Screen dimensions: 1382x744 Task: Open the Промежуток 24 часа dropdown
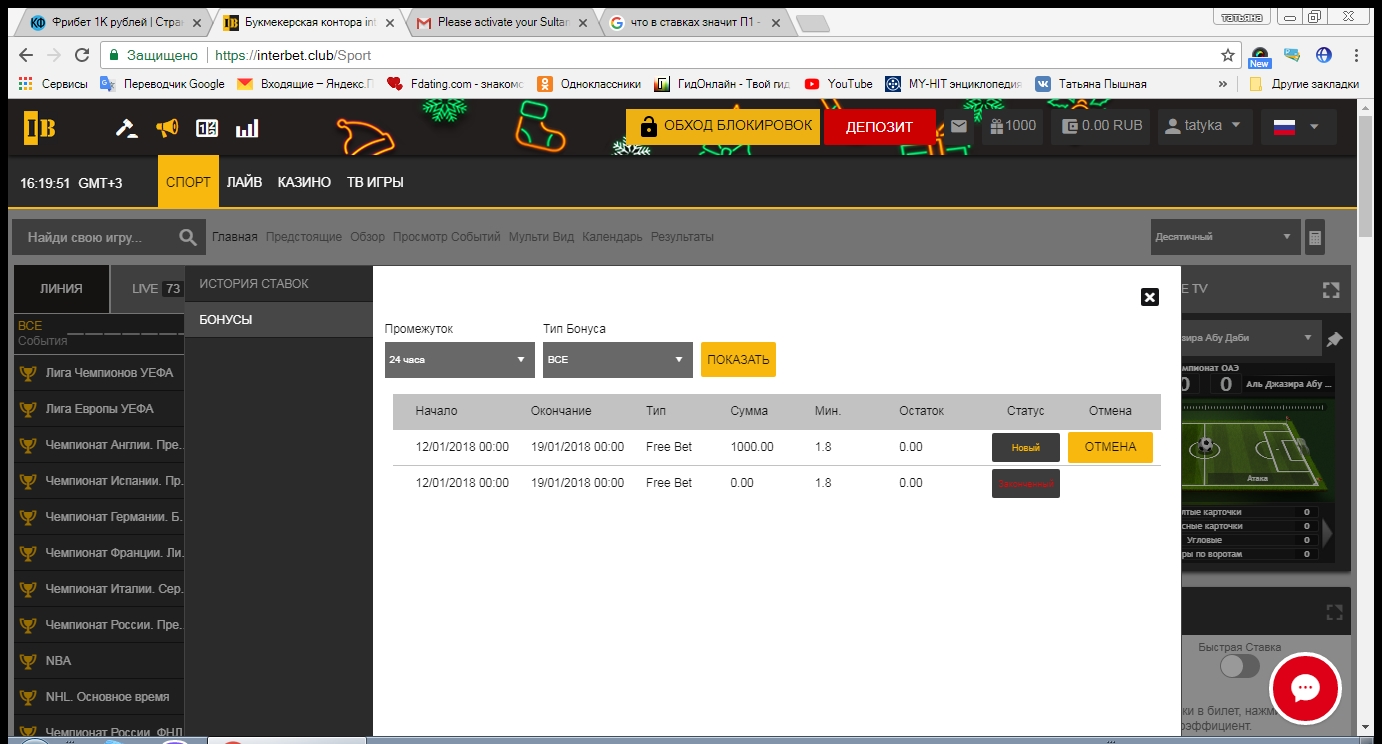point(459,360)
